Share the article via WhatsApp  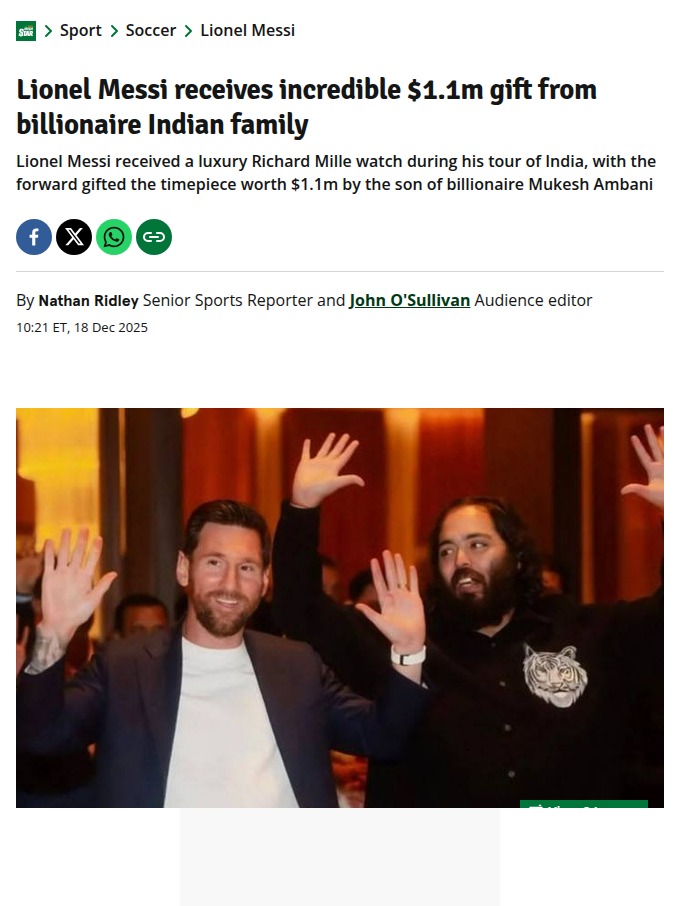tap(114, 237)
